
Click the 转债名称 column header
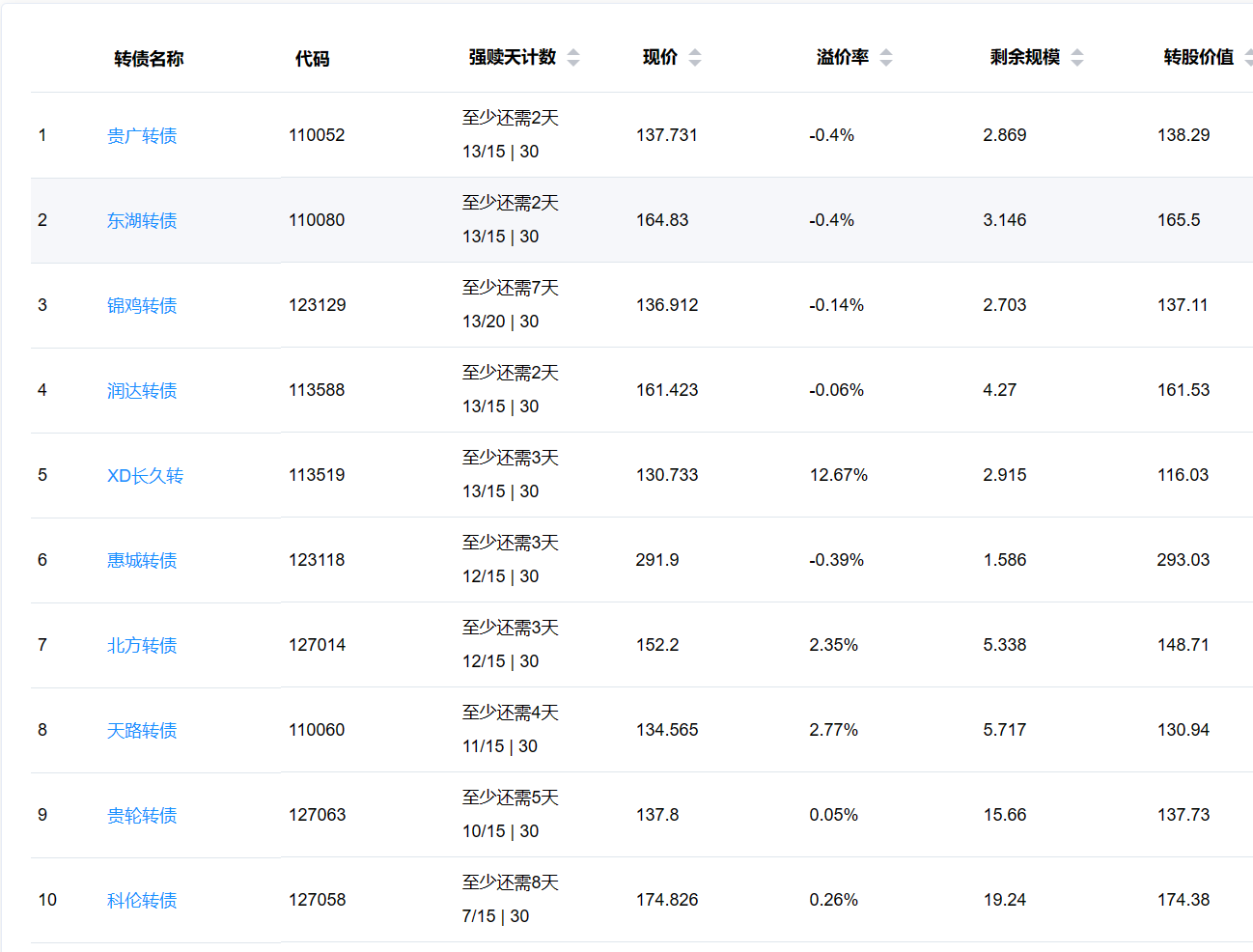point(149,59)
